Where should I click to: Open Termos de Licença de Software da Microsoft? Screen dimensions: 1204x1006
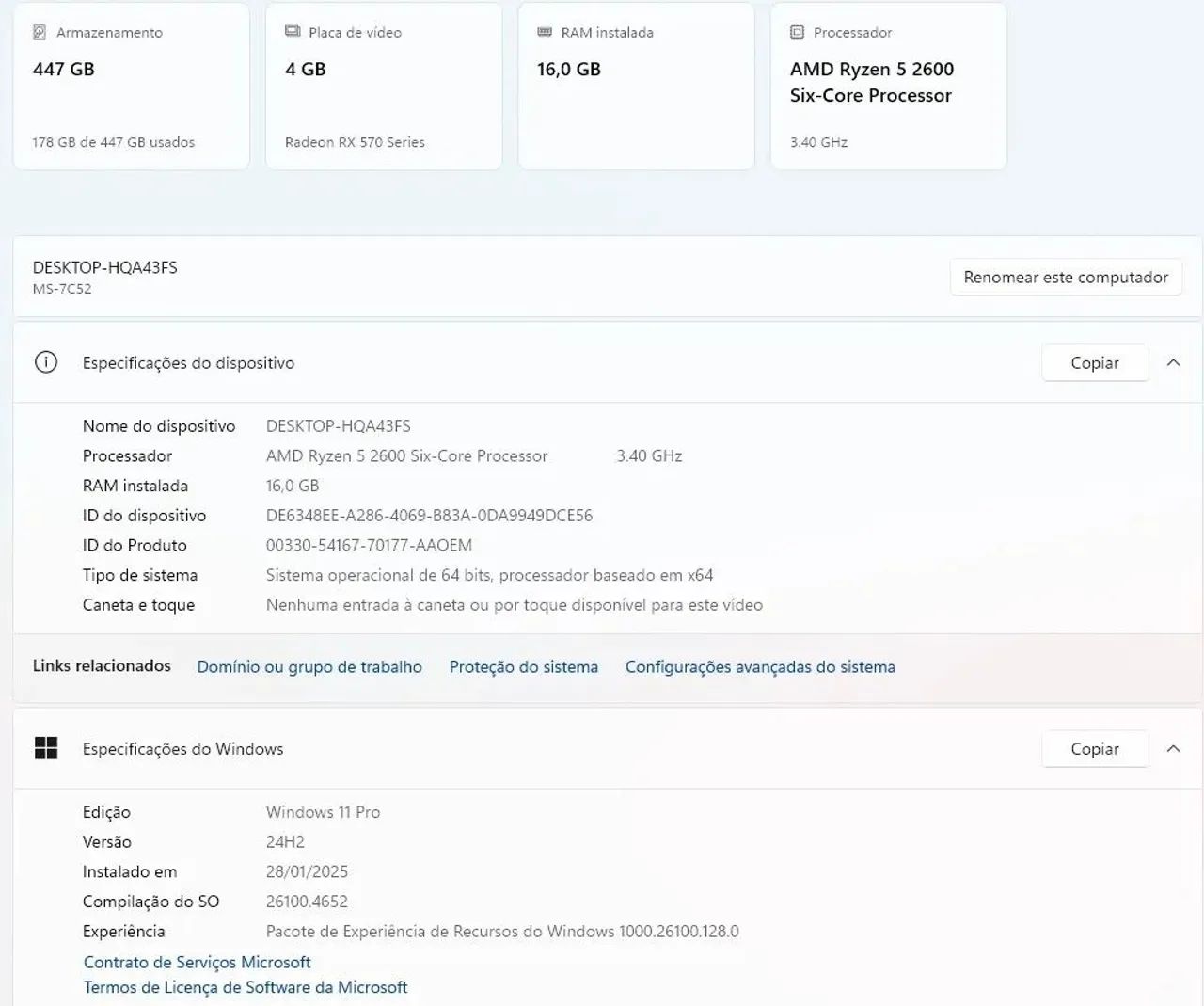point(246,987)
